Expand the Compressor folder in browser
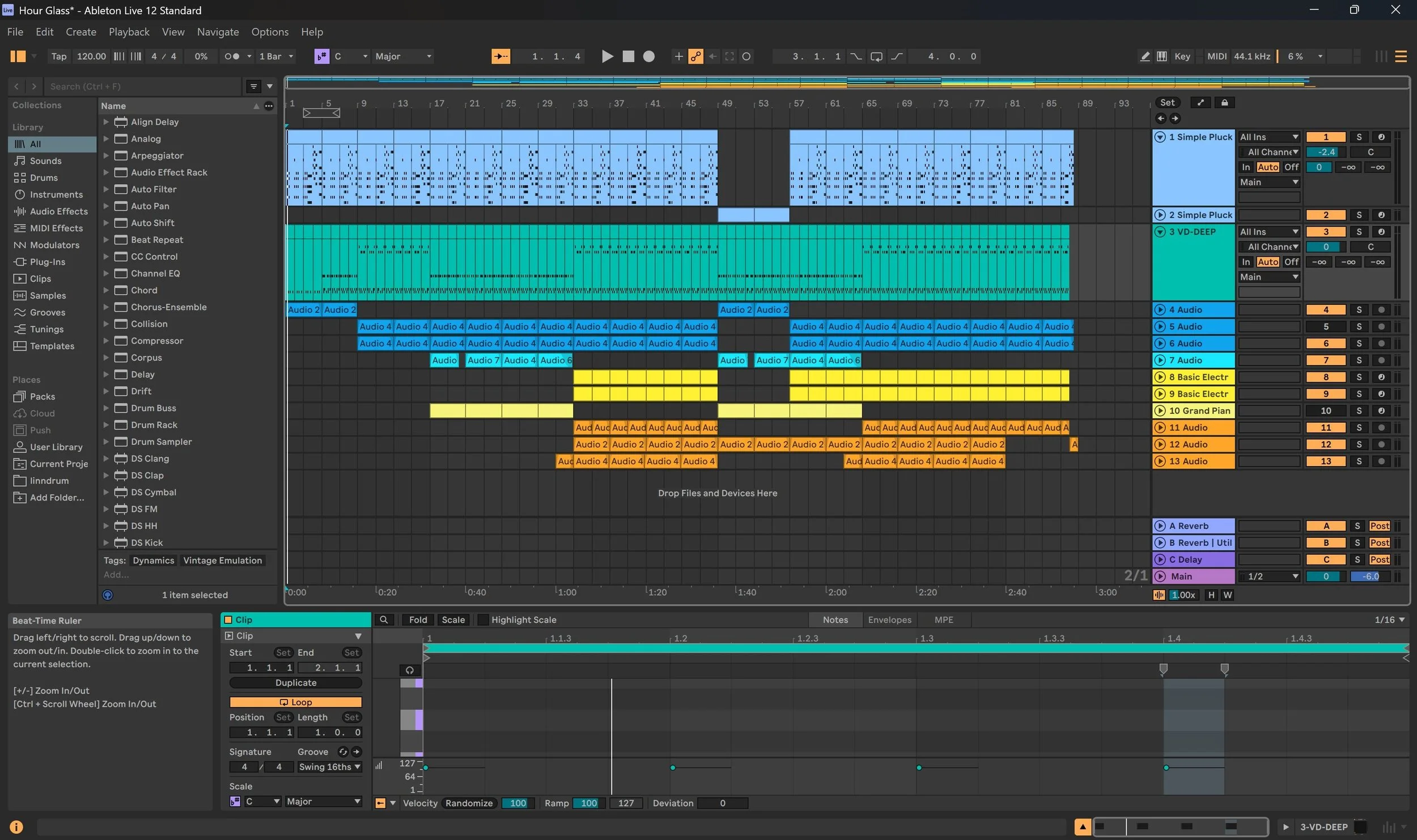Screen dimensions: 1417x840 pyautogui.click(x=106, y=341)
